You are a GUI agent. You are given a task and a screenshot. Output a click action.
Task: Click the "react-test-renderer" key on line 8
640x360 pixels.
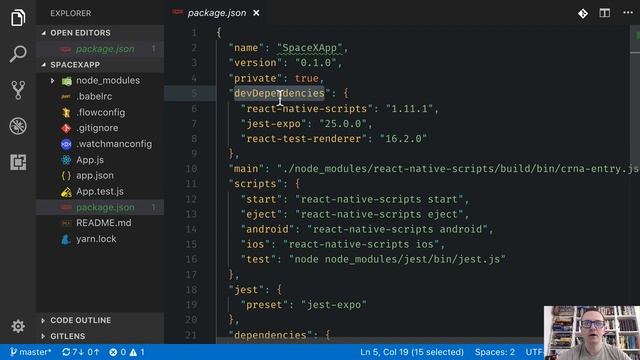point(303,139)
